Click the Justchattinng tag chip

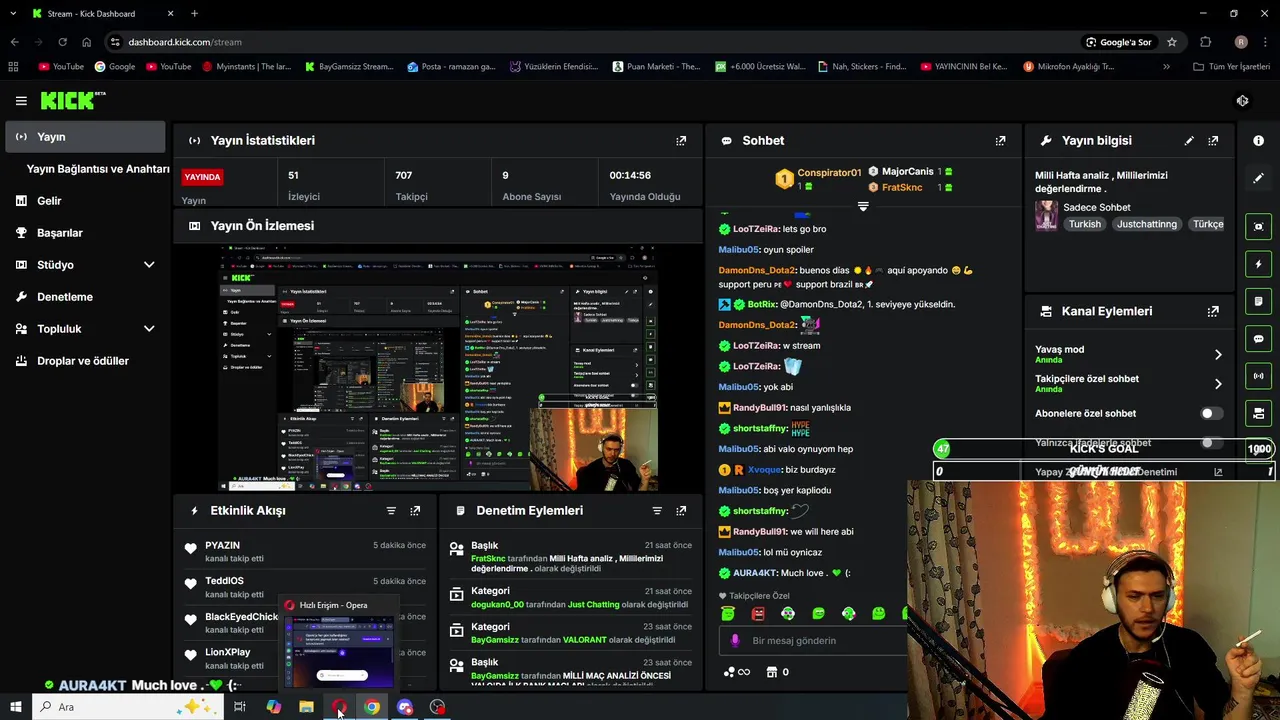point(1147,224)
